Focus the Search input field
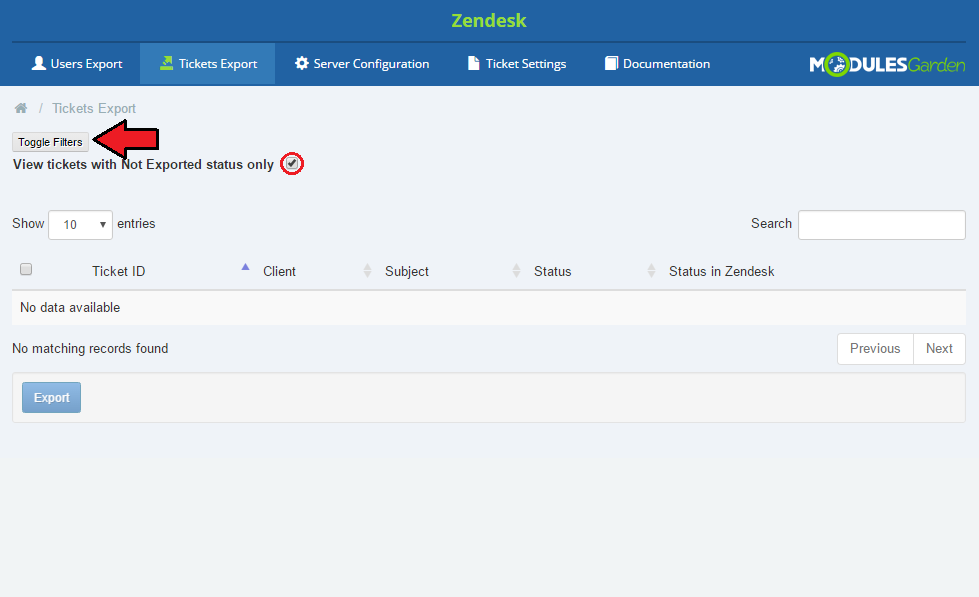 pyautogui.click(x=882, y=225)
